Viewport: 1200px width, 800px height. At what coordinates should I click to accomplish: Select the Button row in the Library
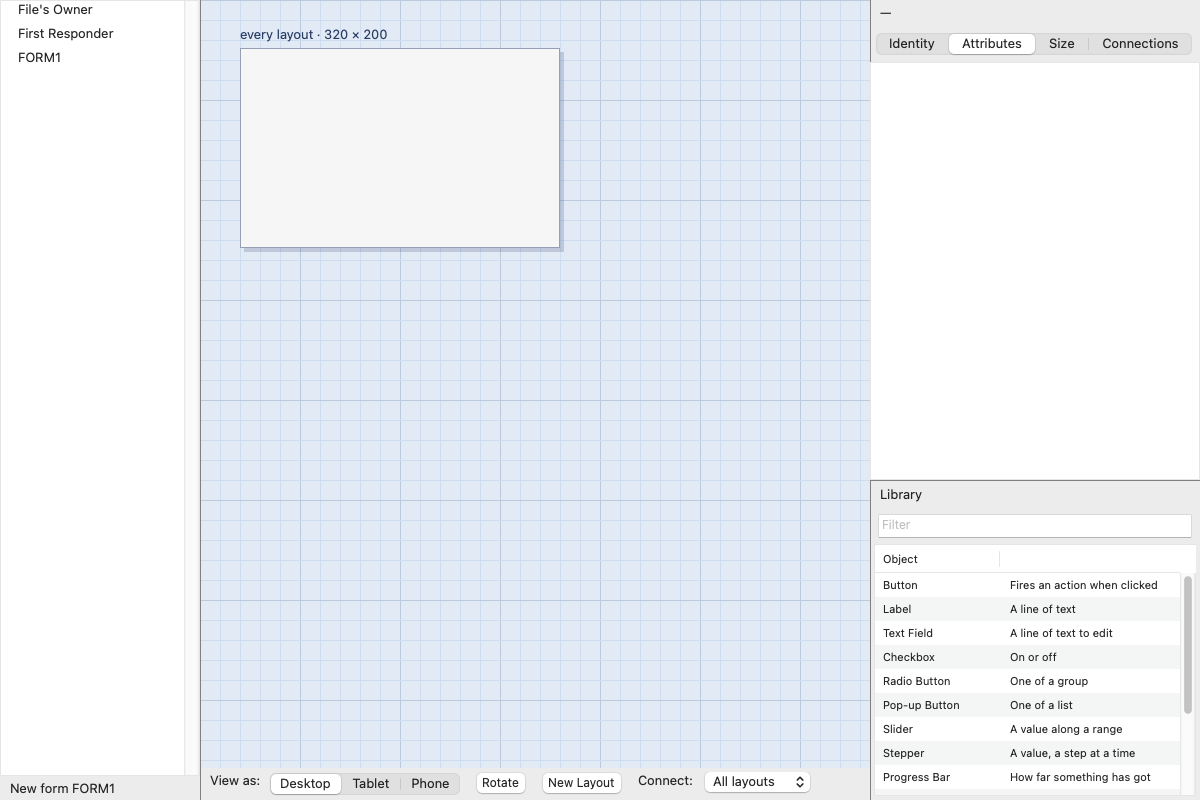tap(1028, 585)
